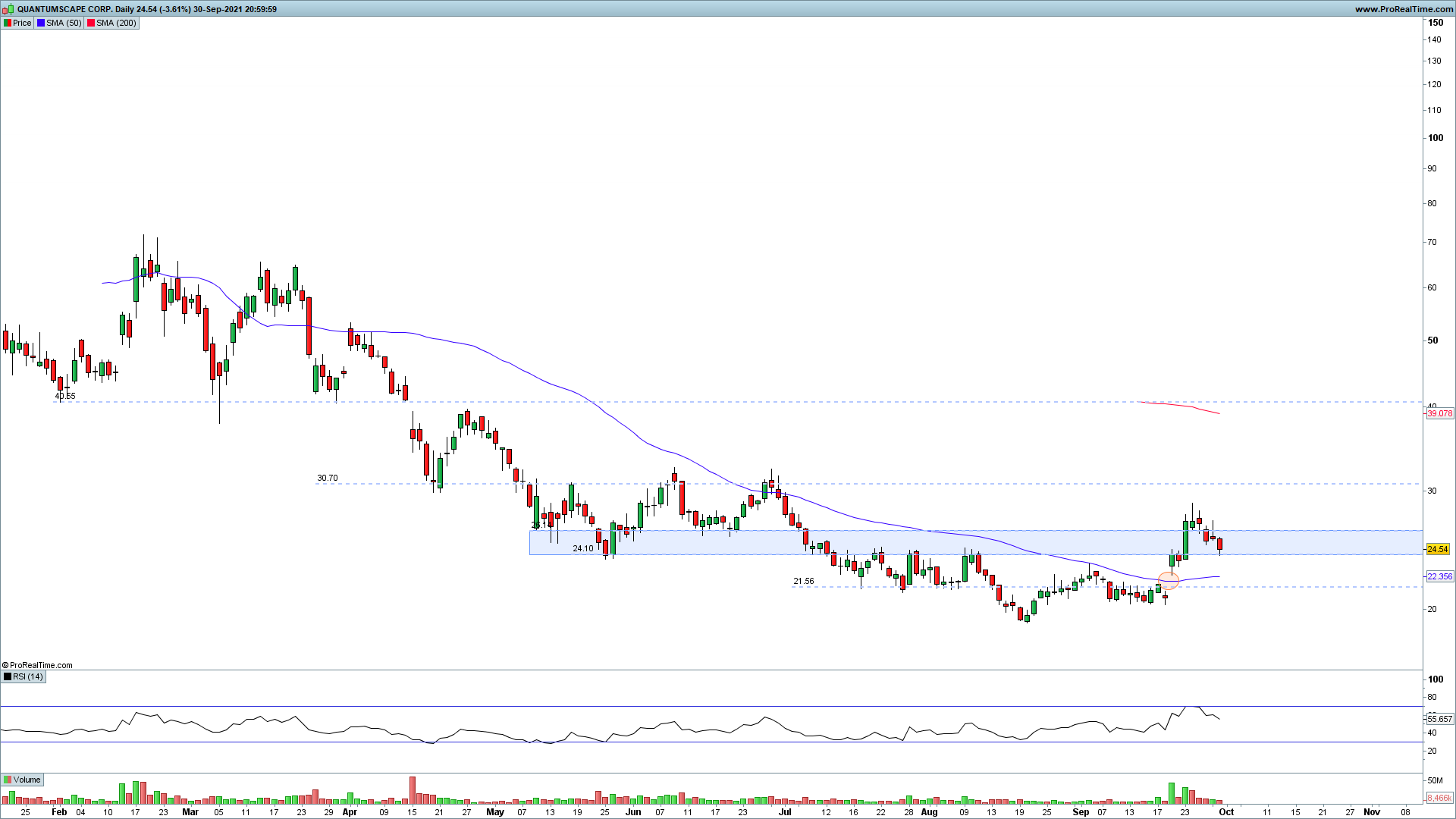Image resolution: width=1456 pixels, height=819 pixels.
Task: Click the blue SMA (50) color square
Action: click(41, 23)
